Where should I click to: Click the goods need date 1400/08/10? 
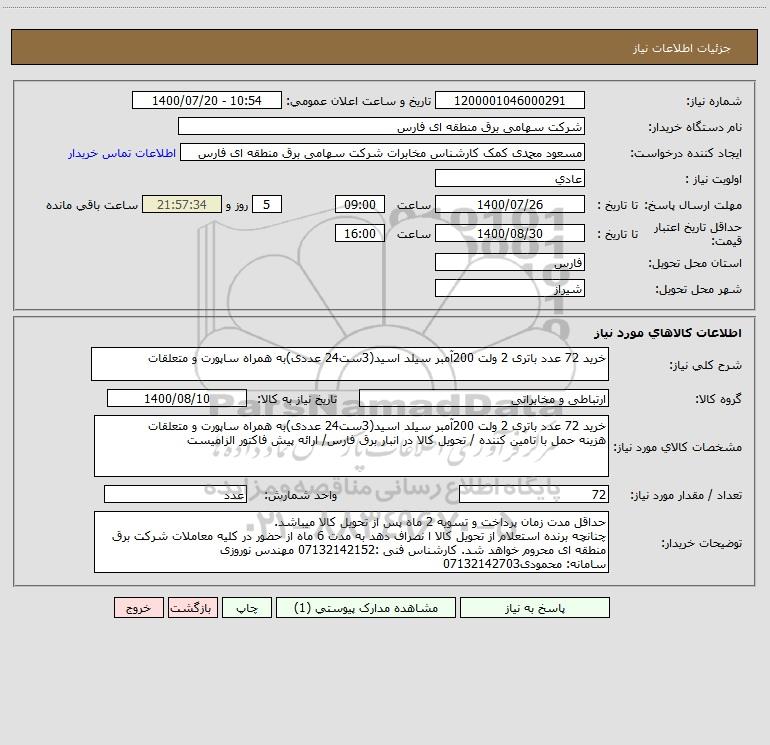click(x=177, y=398)
